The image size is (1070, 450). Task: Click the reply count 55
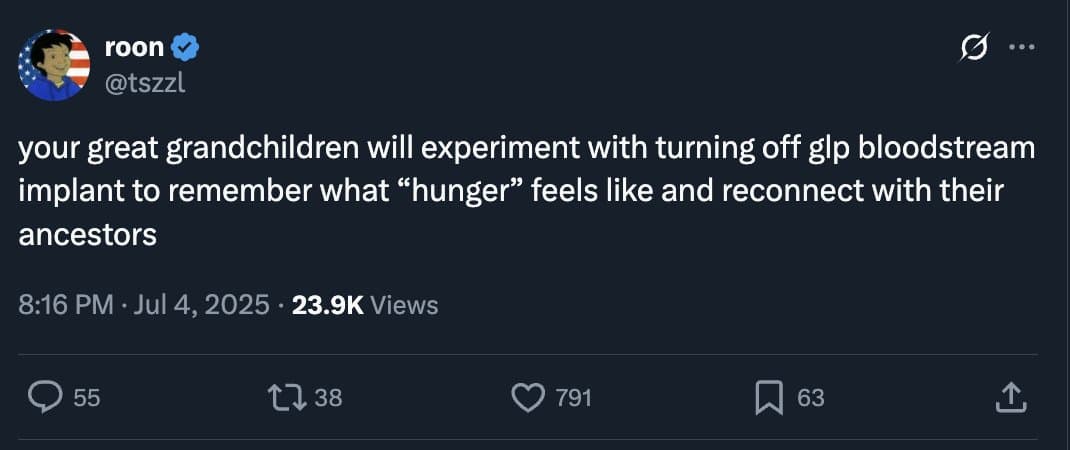click(x=87, y=398)
